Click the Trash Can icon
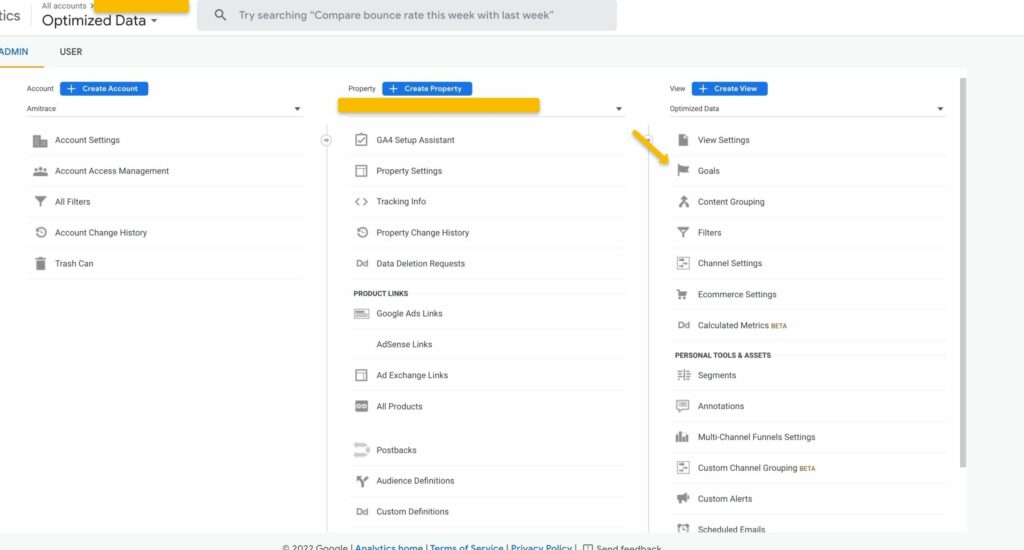Viewport: 1024px width, 550px height. point(40,264)
